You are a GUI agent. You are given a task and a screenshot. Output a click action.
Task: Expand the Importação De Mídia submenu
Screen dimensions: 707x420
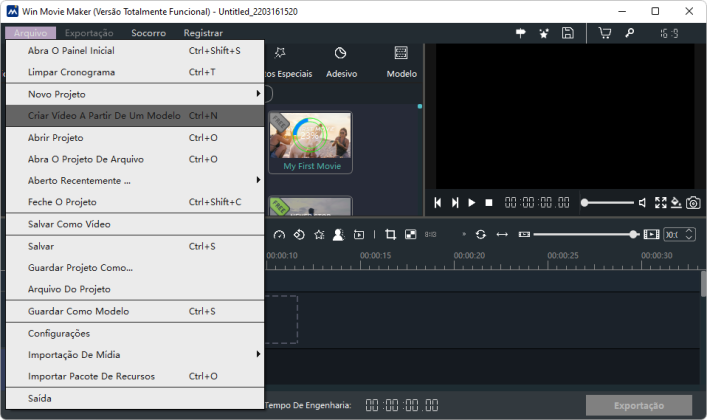click(135, 355)
